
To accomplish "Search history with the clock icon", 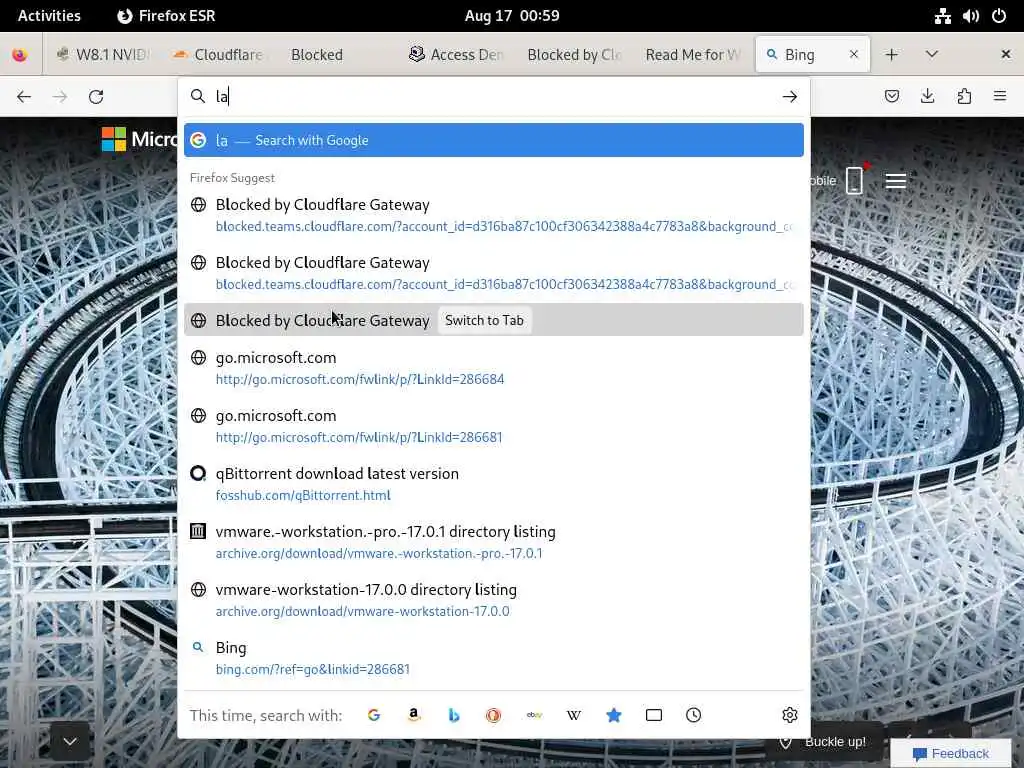I will coord(694,715).
